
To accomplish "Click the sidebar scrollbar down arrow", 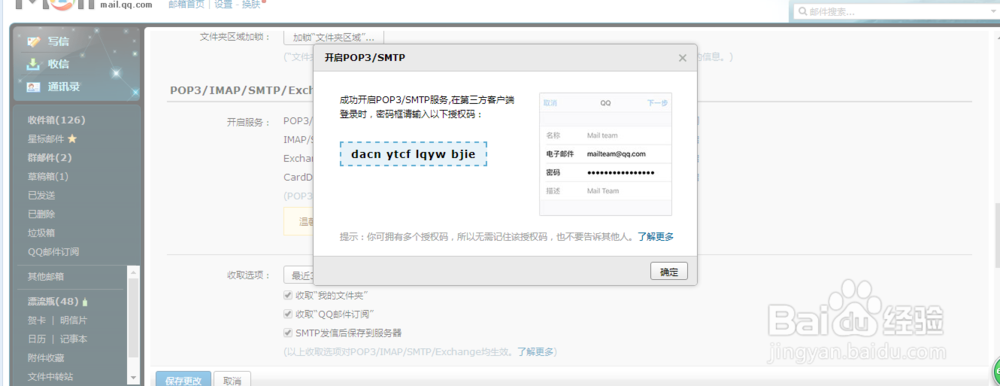I will (x=133, y=378).
